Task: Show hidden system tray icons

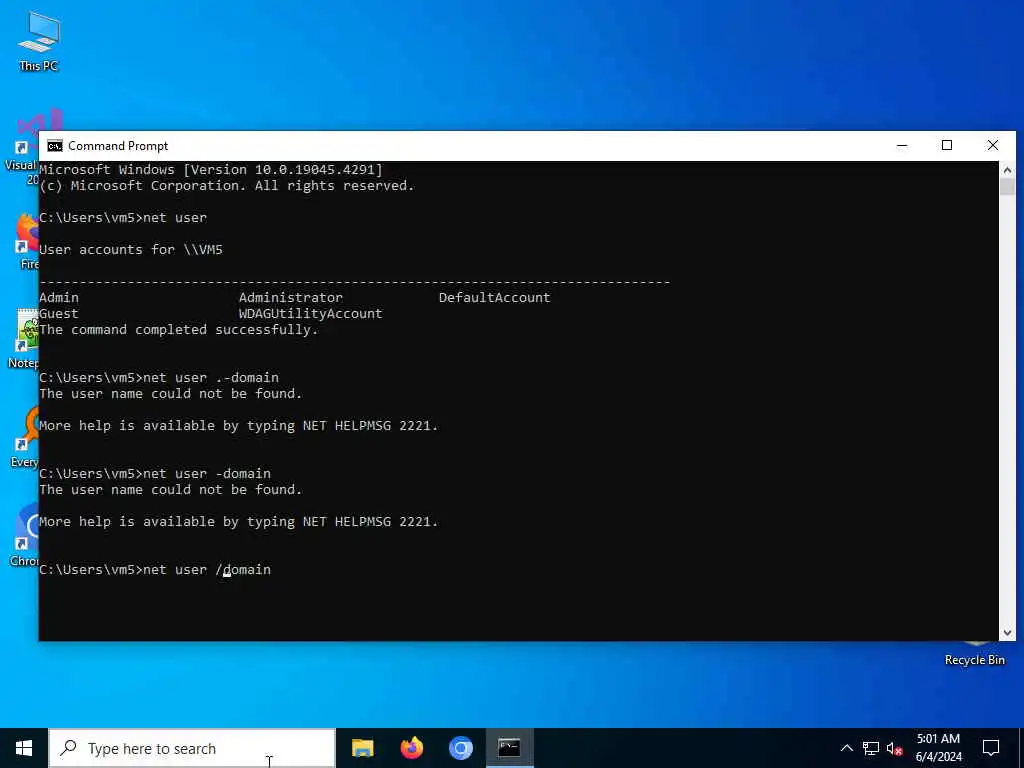Action: click(846, 748)
